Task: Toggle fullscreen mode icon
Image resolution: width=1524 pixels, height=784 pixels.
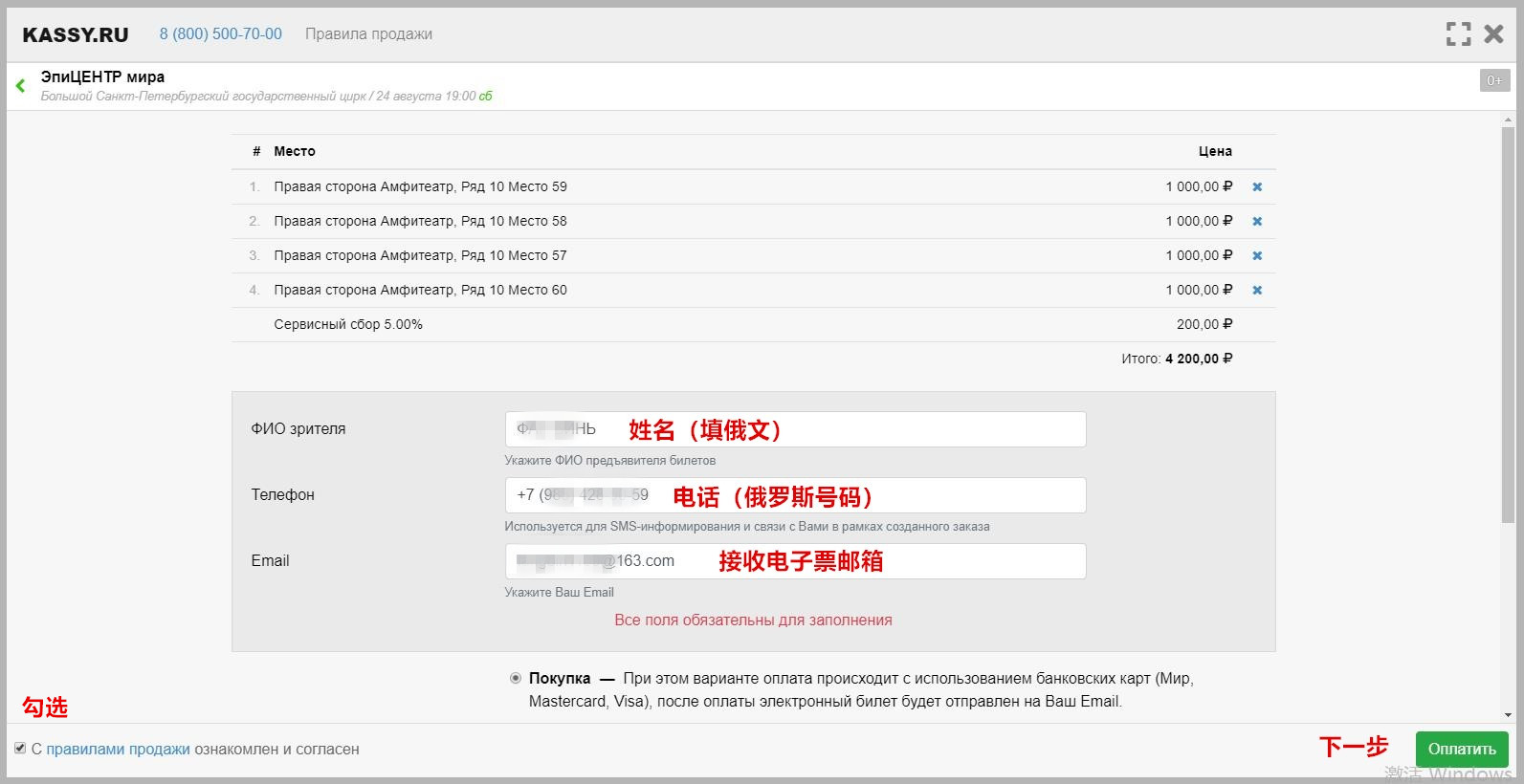Action: [1458, 34]
